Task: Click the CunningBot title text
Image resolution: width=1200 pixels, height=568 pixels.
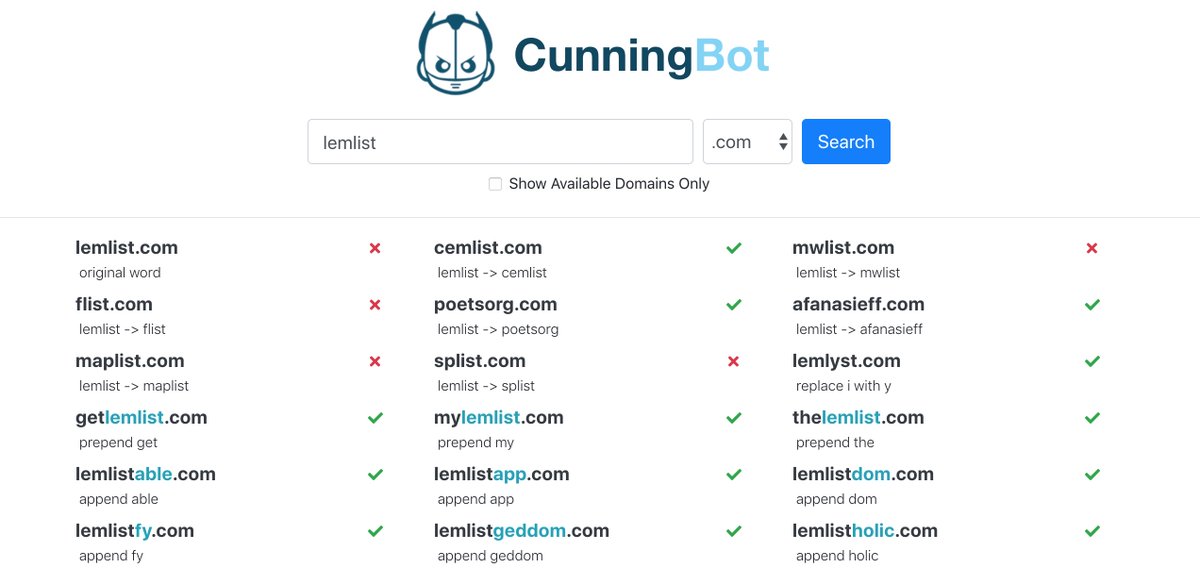Action: pos(642,56)
